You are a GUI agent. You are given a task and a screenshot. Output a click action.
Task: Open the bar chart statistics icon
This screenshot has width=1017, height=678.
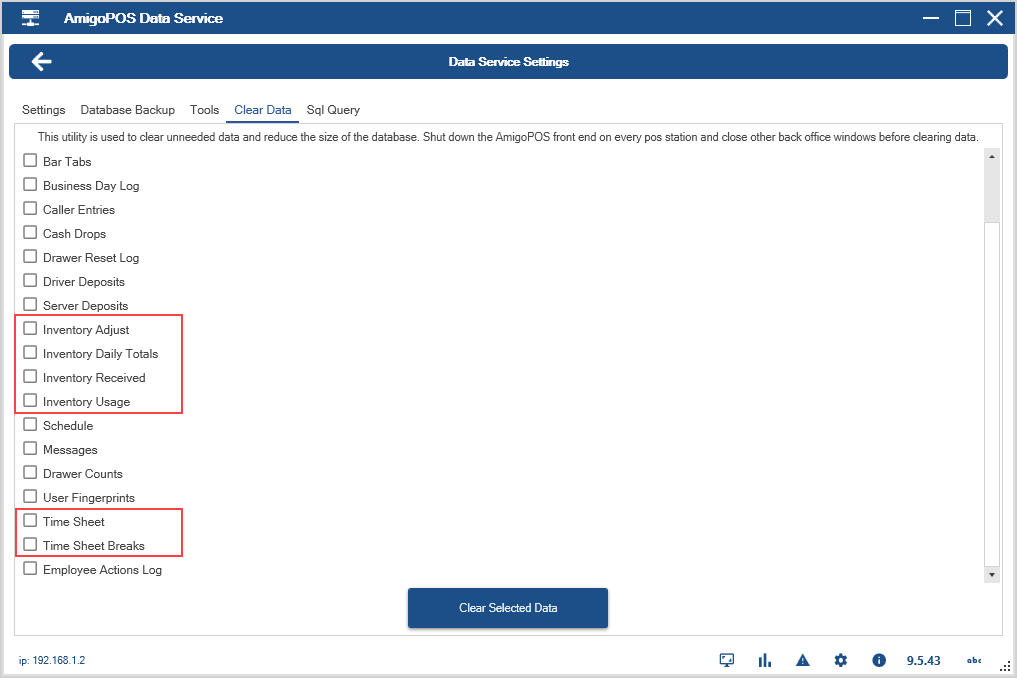click(x=765, y=660)
